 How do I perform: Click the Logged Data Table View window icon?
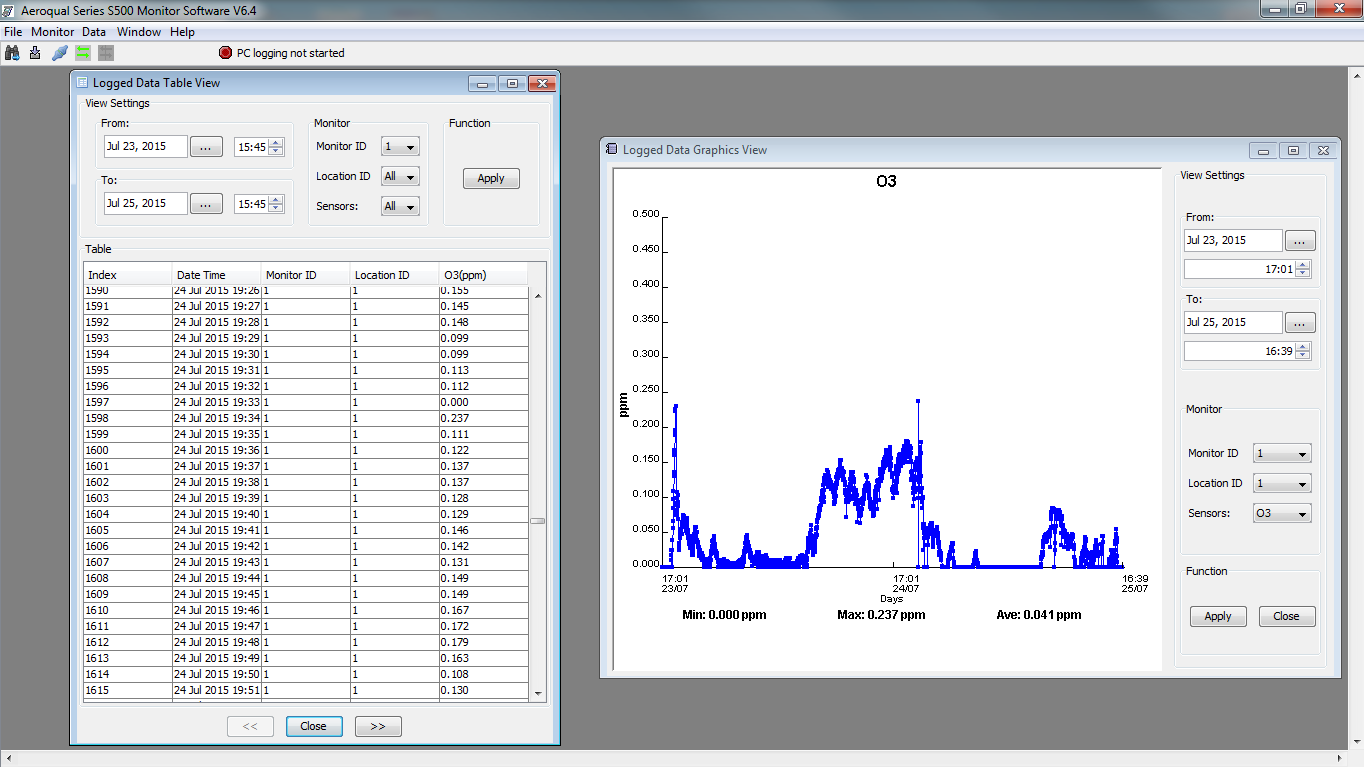pos(83,83)
